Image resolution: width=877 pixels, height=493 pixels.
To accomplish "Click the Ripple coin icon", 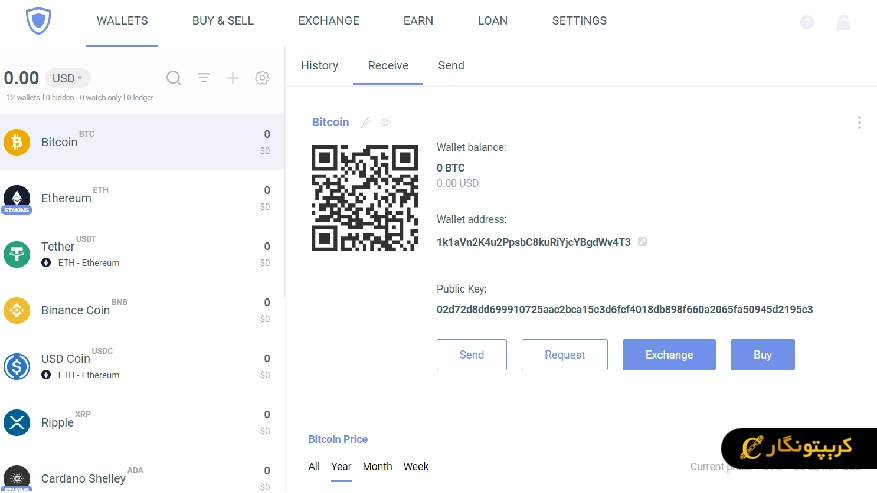I will click(x=17, y=422).
